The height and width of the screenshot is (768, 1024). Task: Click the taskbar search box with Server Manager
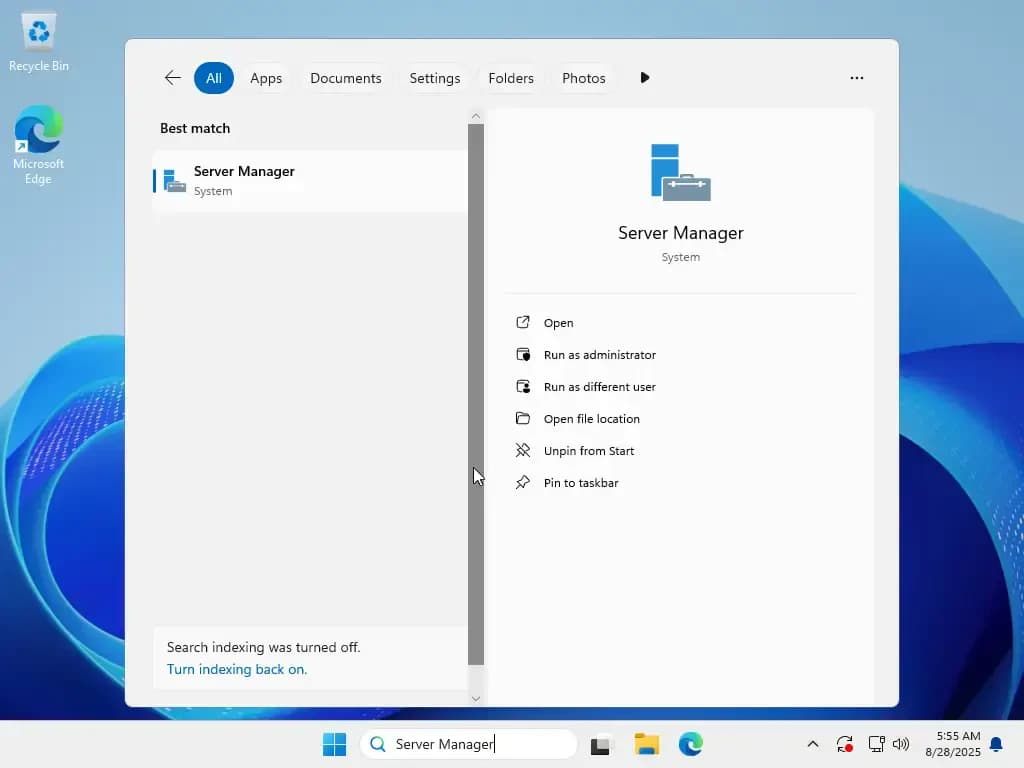(x=468, y=744)
